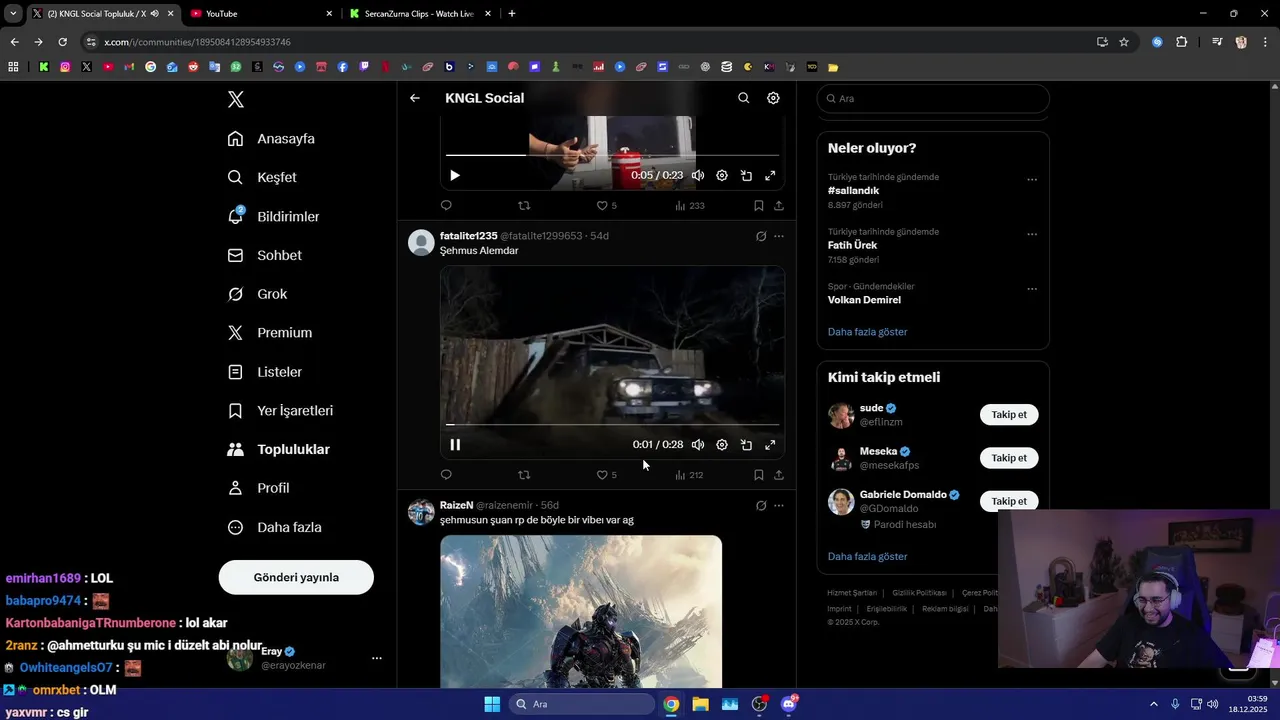
Task: Open Windows Start menu
Action: click(492, 704)
